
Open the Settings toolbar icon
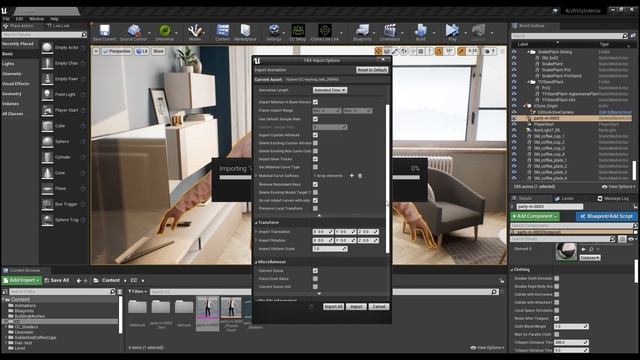point(274,32)
